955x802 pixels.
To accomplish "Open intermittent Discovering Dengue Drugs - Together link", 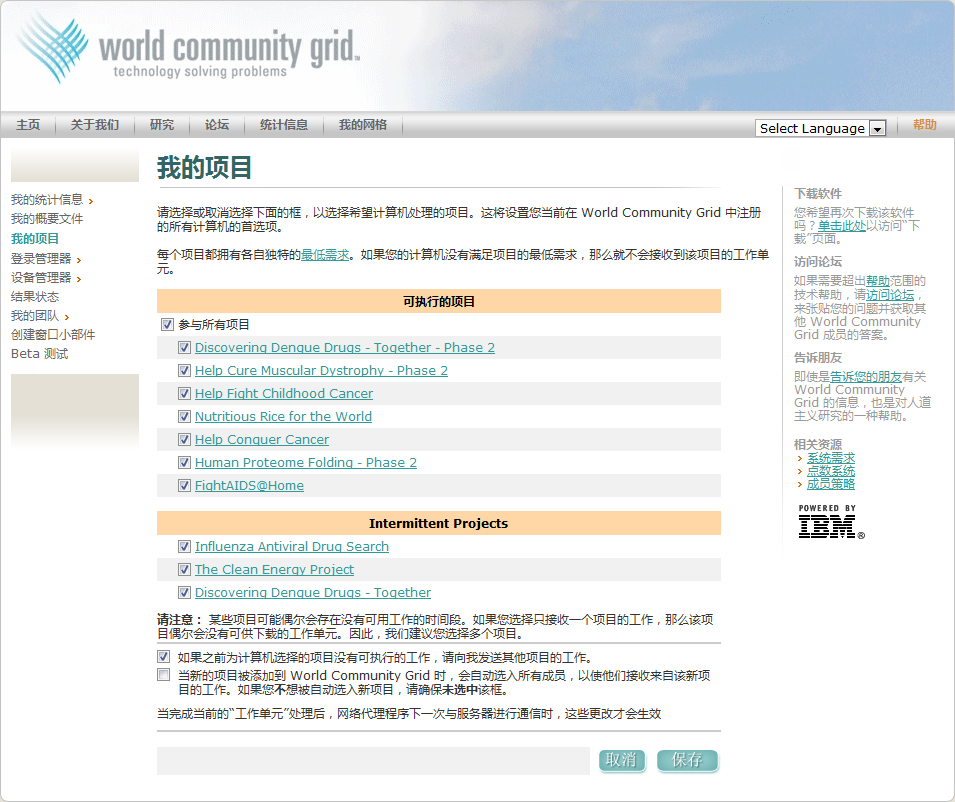I will [312, 593].
